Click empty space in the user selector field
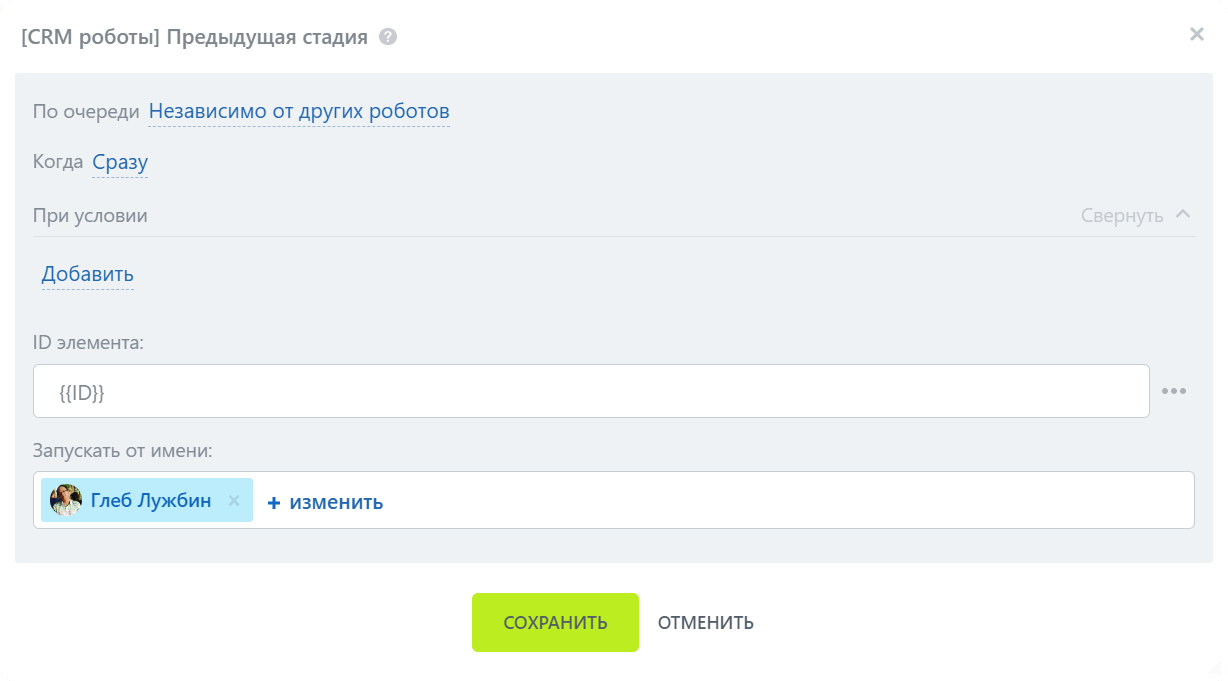The height and width of the screenshot is (681, 1228). tap(780, 500)
